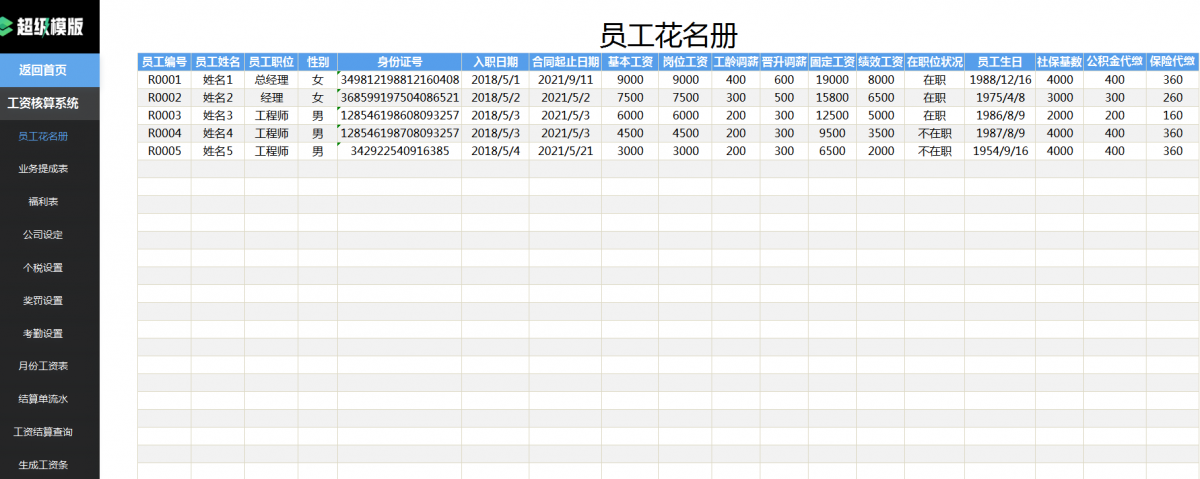
Task: Click the hire date 2018/5/4
Action: coord(495,151)
